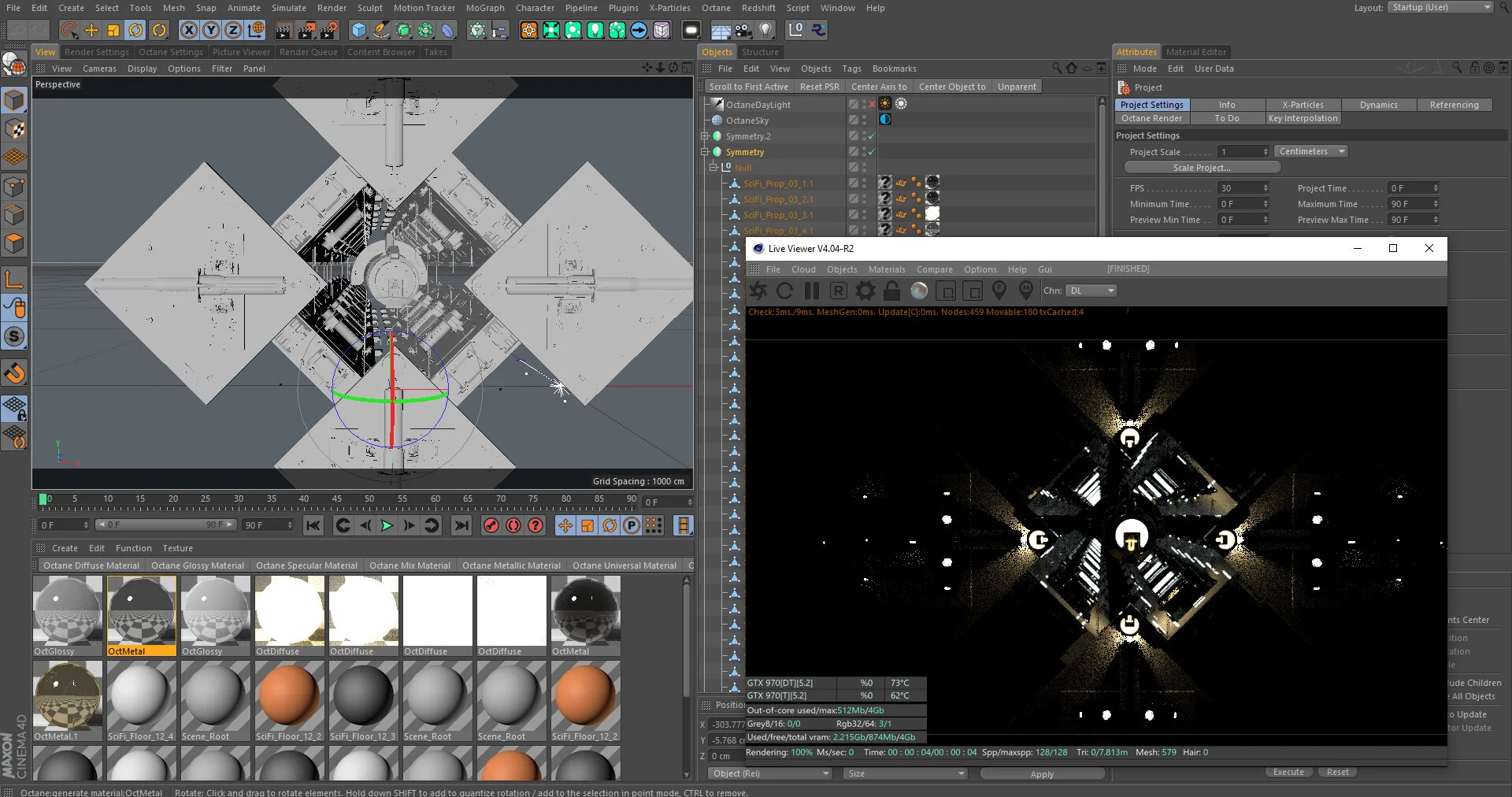Click the Scale Project button
Screen dimensions: 1512x797
click(1201, 168)
